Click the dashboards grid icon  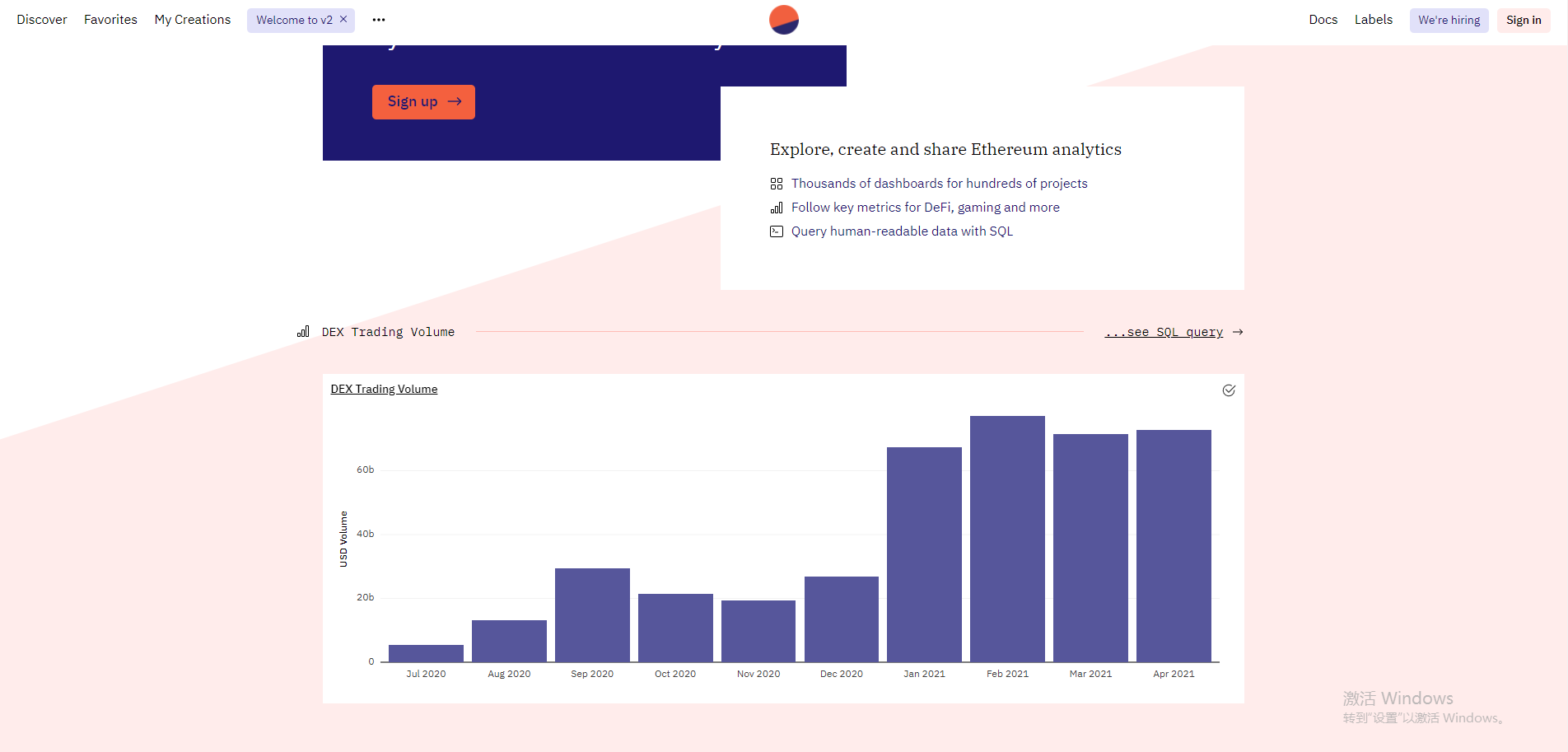point(776,184)
